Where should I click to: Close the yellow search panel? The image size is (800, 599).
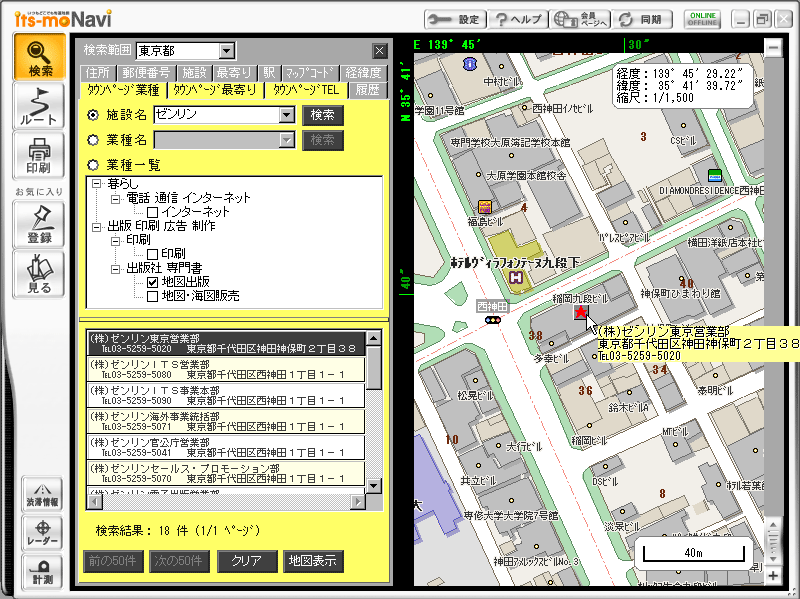379,51
